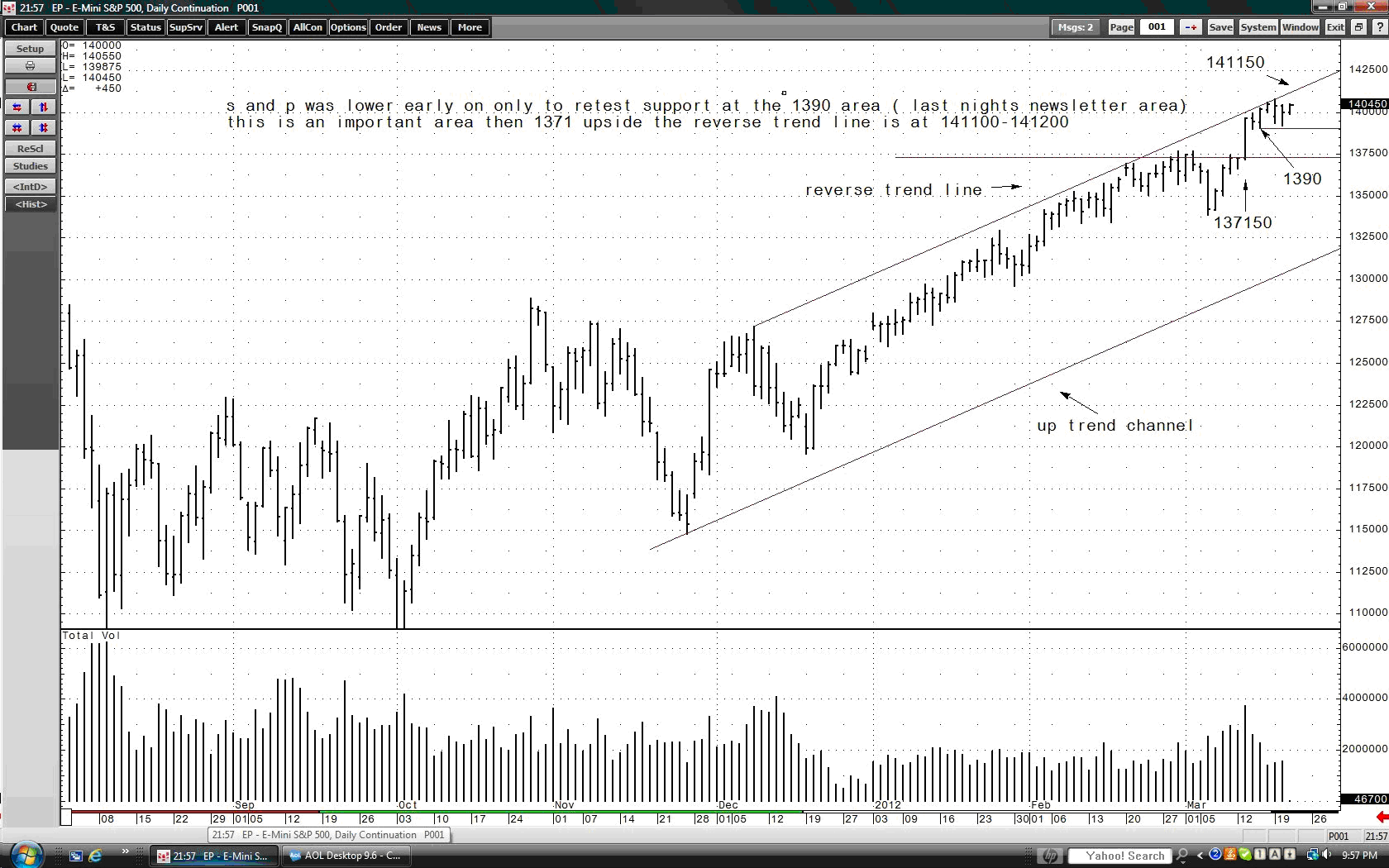Click the Yahoo search magnifier icon
Image resolution: width=1389 pixels, height=868 pixels.
(x=1182, y=856)
